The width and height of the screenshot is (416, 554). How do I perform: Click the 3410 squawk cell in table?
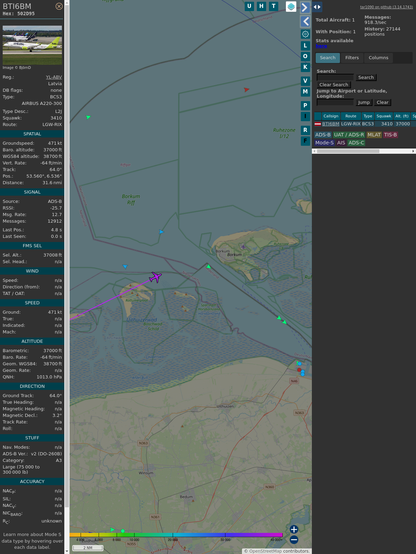click(387, 124)
